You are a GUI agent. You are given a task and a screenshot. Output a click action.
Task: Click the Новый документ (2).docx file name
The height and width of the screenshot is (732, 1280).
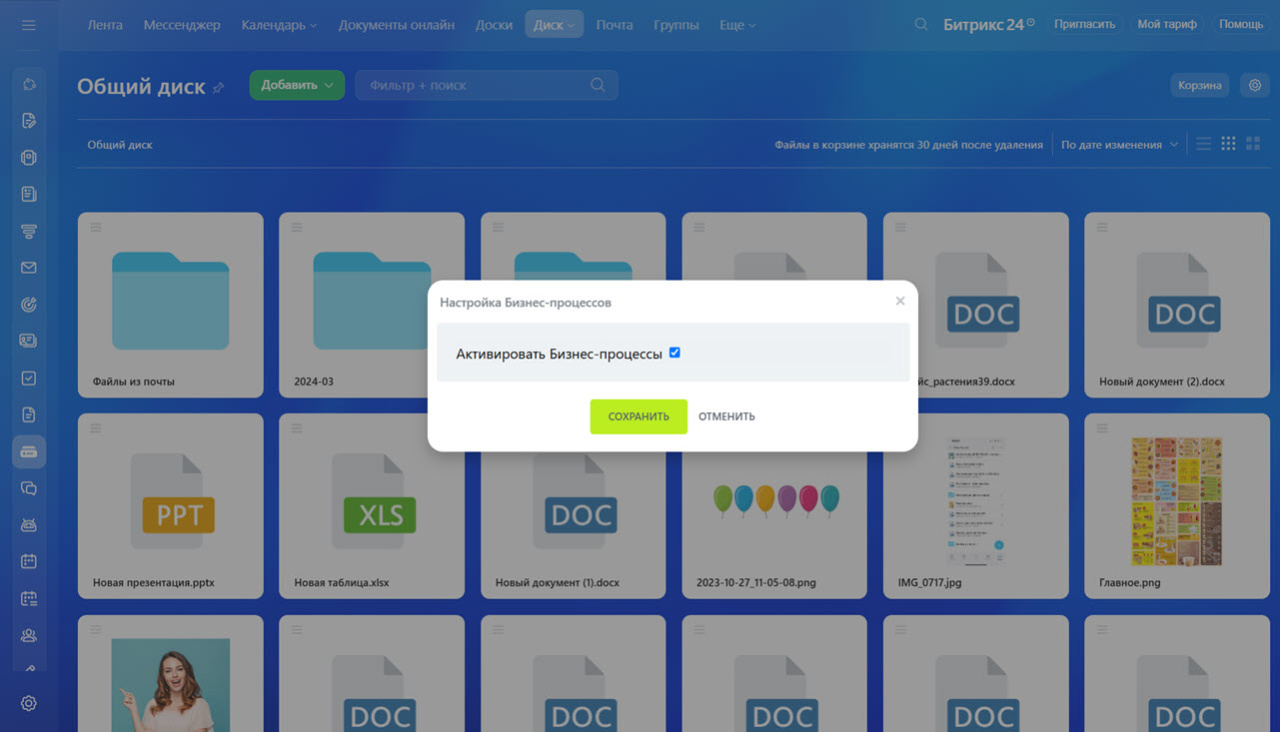pos(1162,381)
